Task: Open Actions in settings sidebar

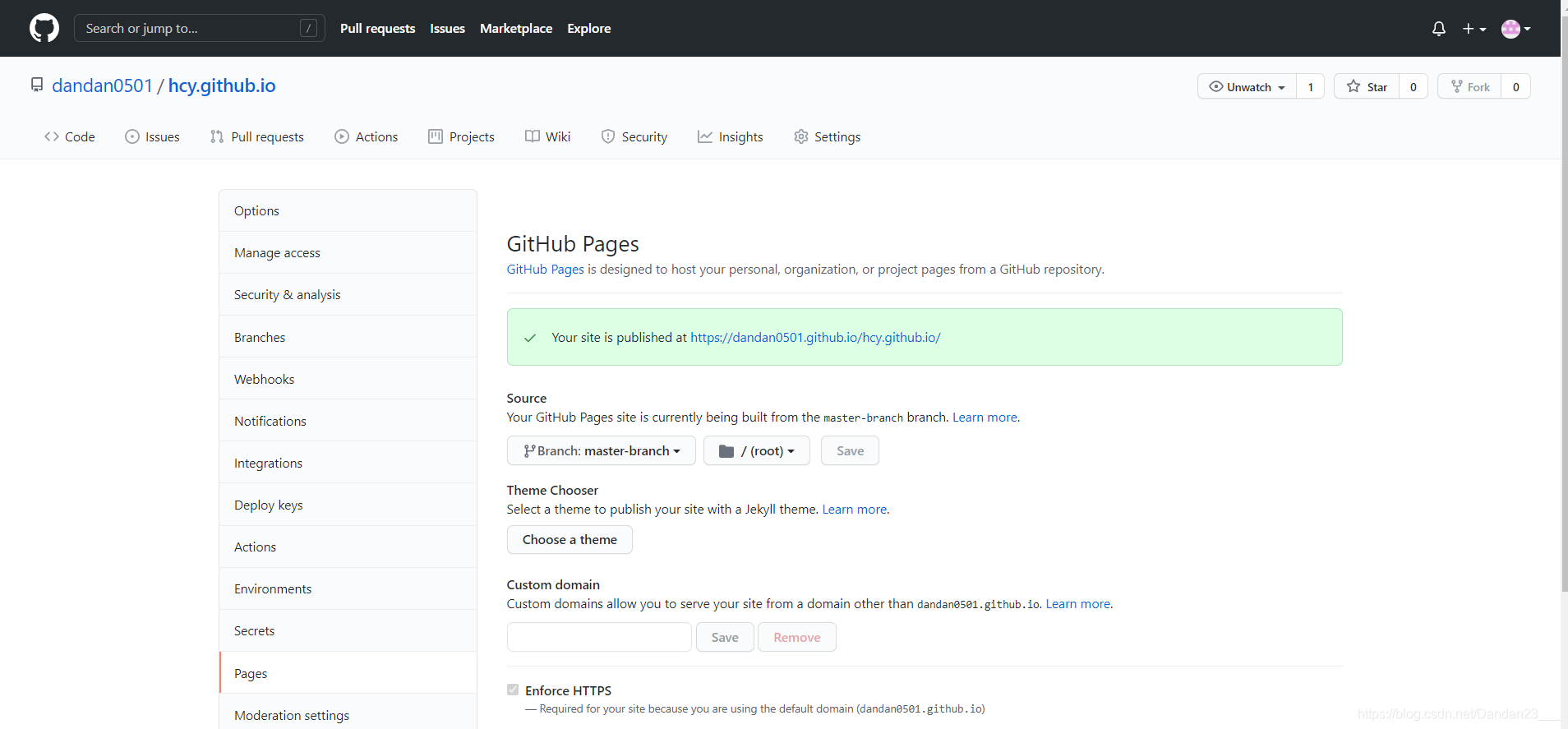Action: tap(348, 547)
